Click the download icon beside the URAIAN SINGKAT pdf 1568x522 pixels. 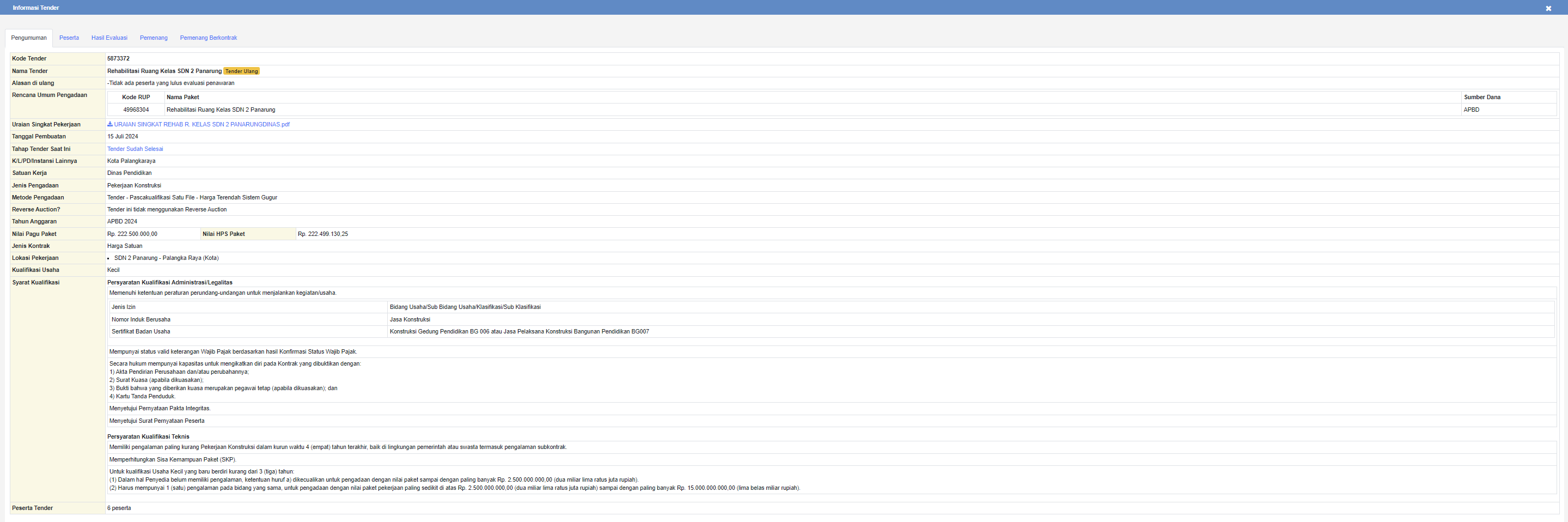click(109, 124)
